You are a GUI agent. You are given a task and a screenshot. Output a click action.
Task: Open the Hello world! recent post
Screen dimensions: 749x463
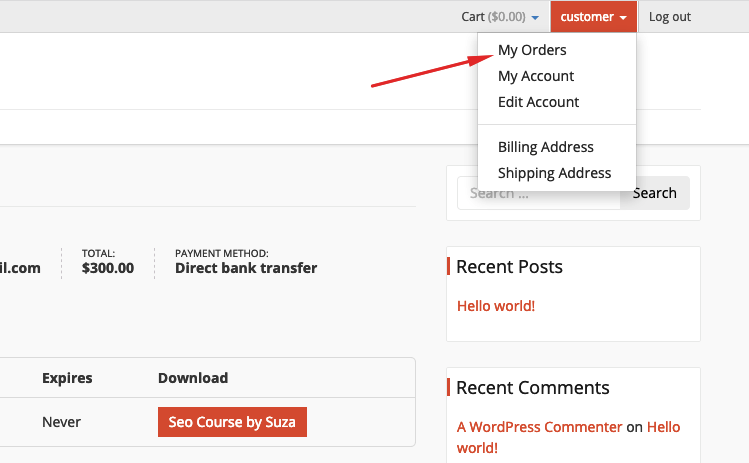496,306
